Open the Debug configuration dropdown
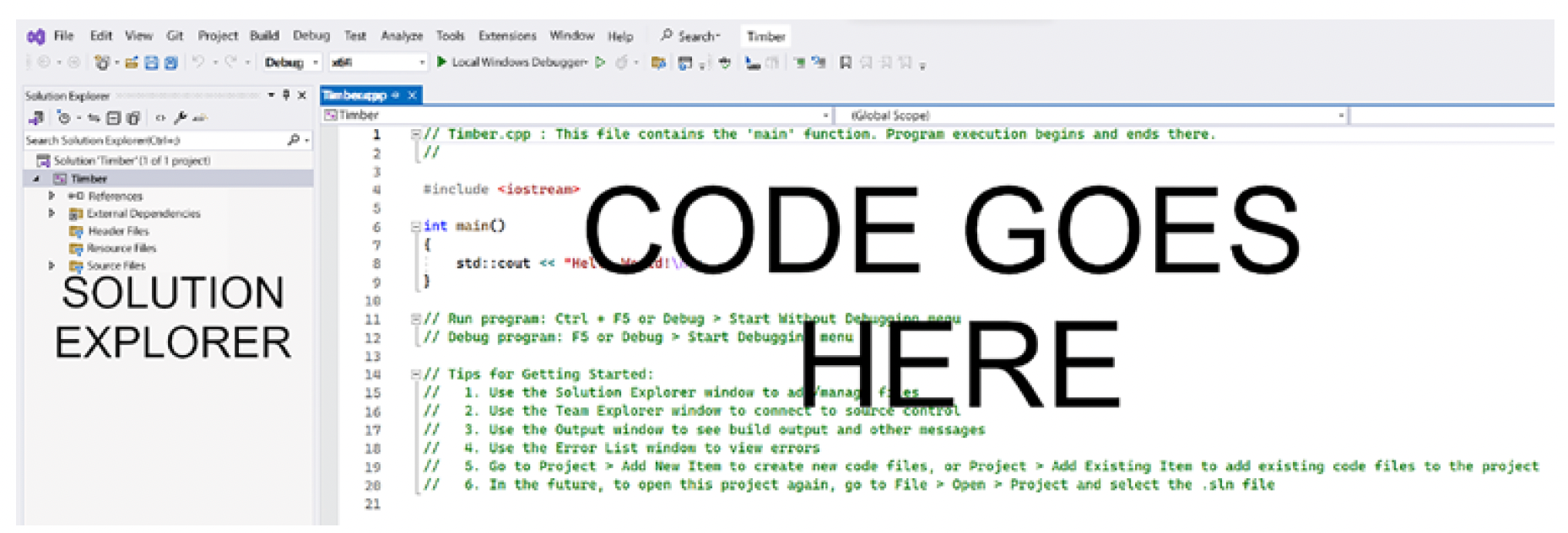Image resolution: width=1568 pixels, height=533 pixels. (291, 62)
